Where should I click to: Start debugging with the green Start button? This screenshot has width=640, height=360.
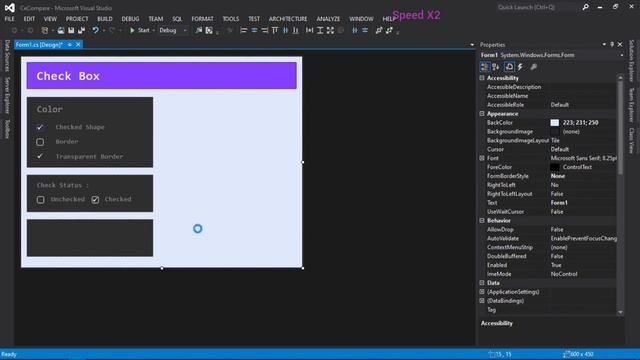point(140,30)
